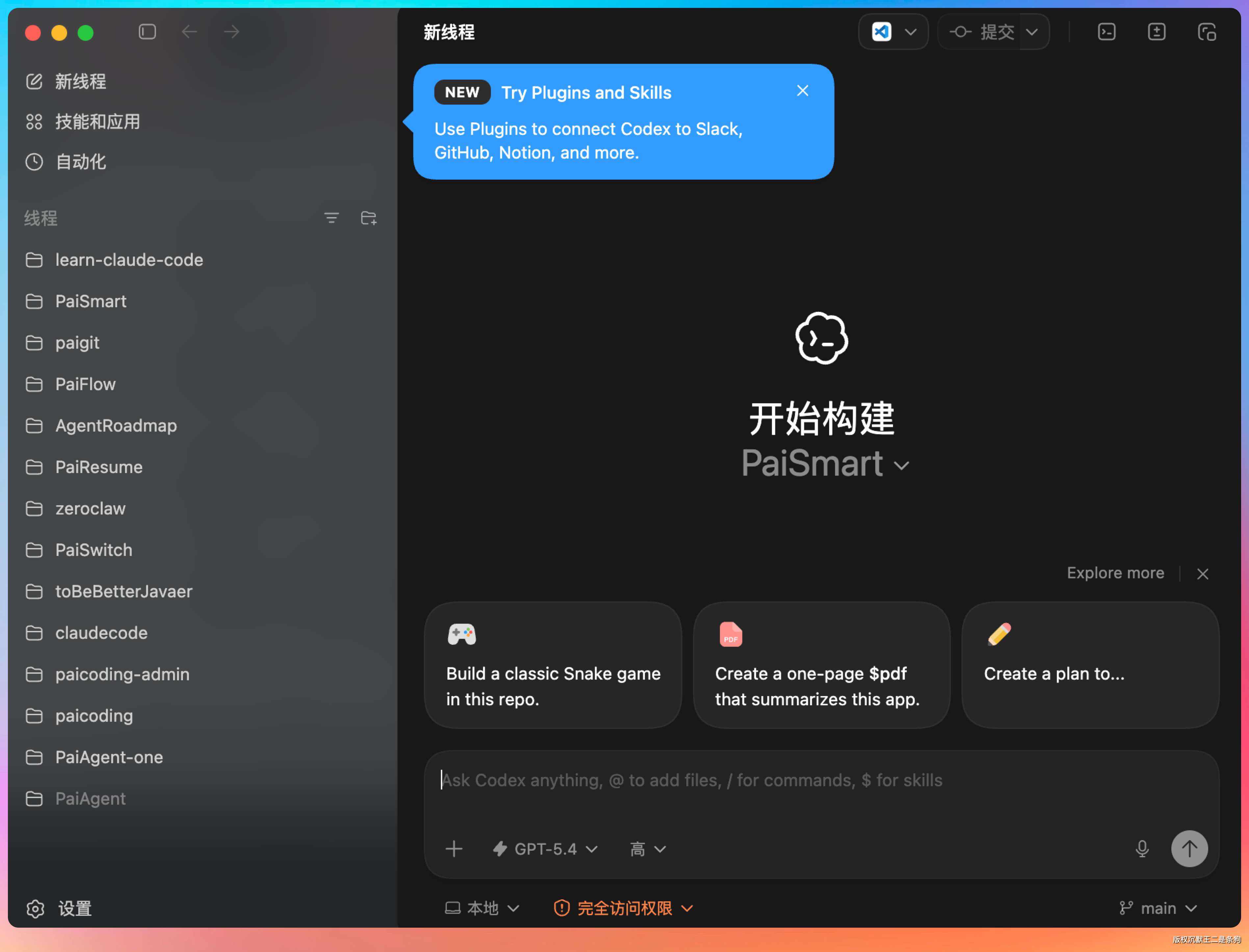Toggle the sidebar panel icon
The height and width of the screenshot is (952, 1249).
tap(147, 32)
